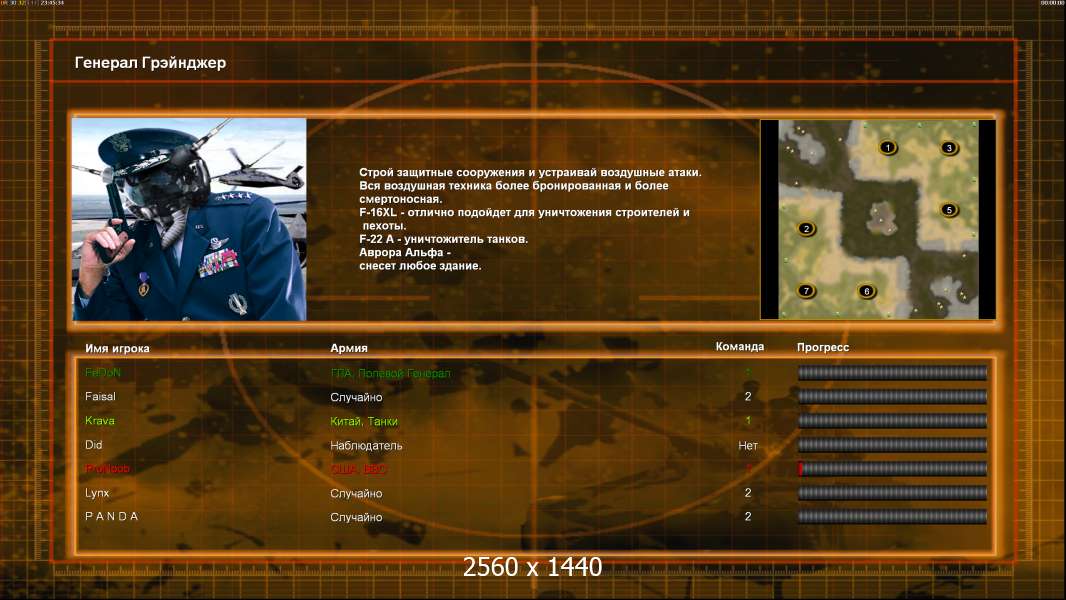The height and width of the screenshot is (600, 1066).
Task: Click the title 'Генерал Грэйнджер'
Action: (150, 63)
